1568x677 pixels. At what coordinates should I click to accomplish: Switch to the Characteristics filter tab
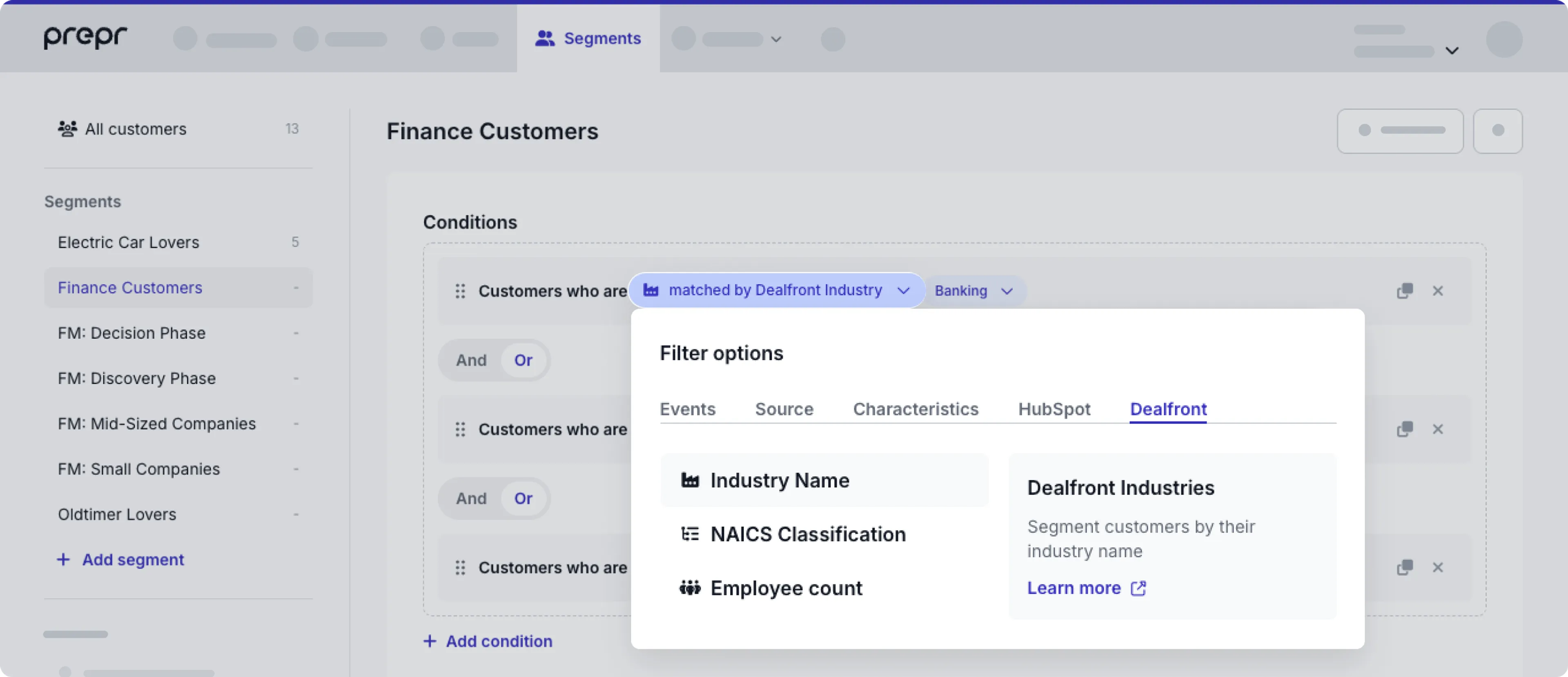[915, 409]
